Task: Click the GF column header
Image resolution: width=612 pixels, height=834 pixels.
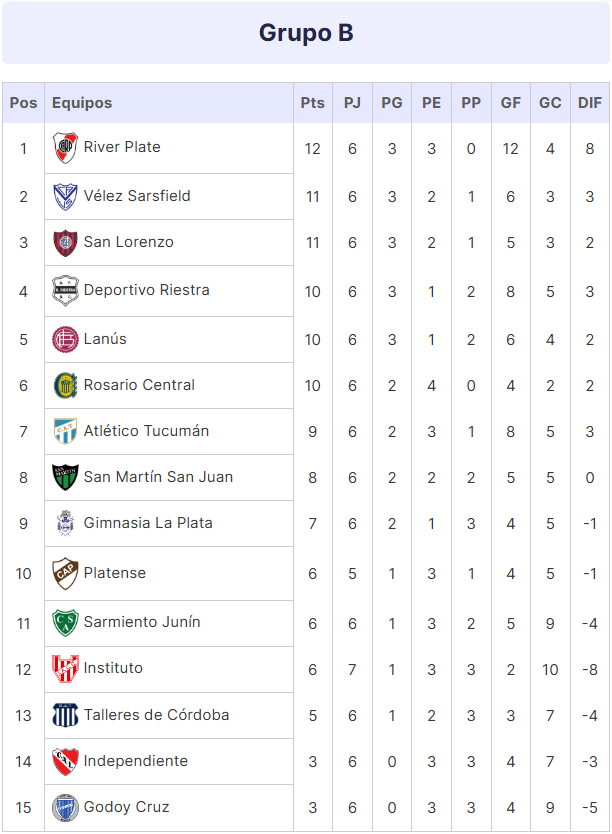Action: point(510,103)
